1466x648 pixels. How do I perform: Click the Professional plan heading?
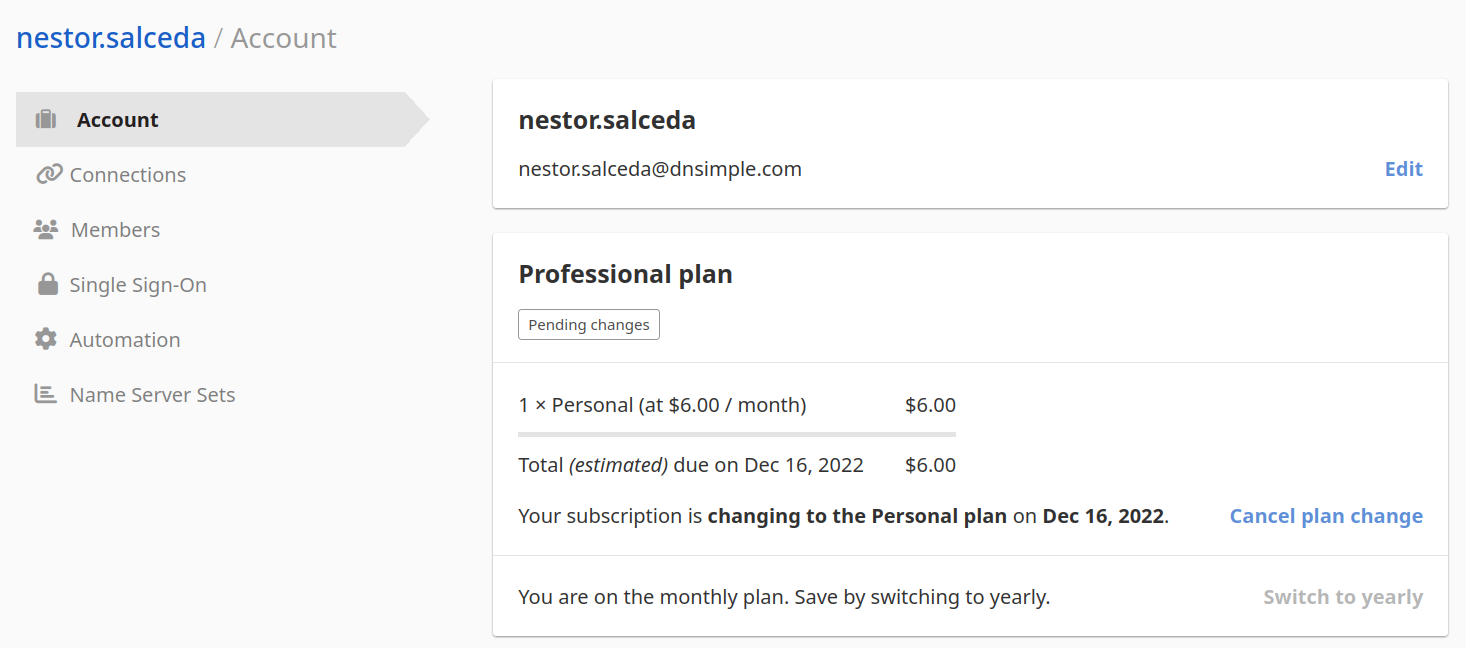[x=625, y=274]
